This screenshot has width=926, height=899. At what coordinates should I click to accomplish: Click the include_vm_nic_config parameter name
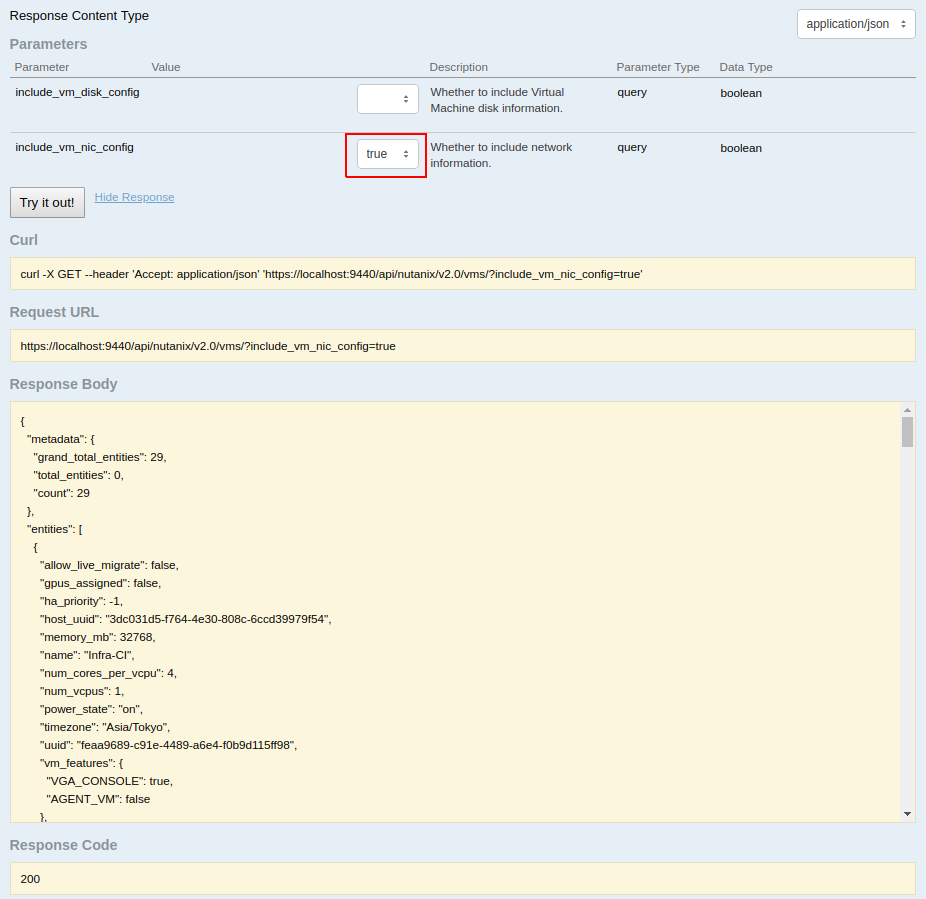tap(74, 147)
